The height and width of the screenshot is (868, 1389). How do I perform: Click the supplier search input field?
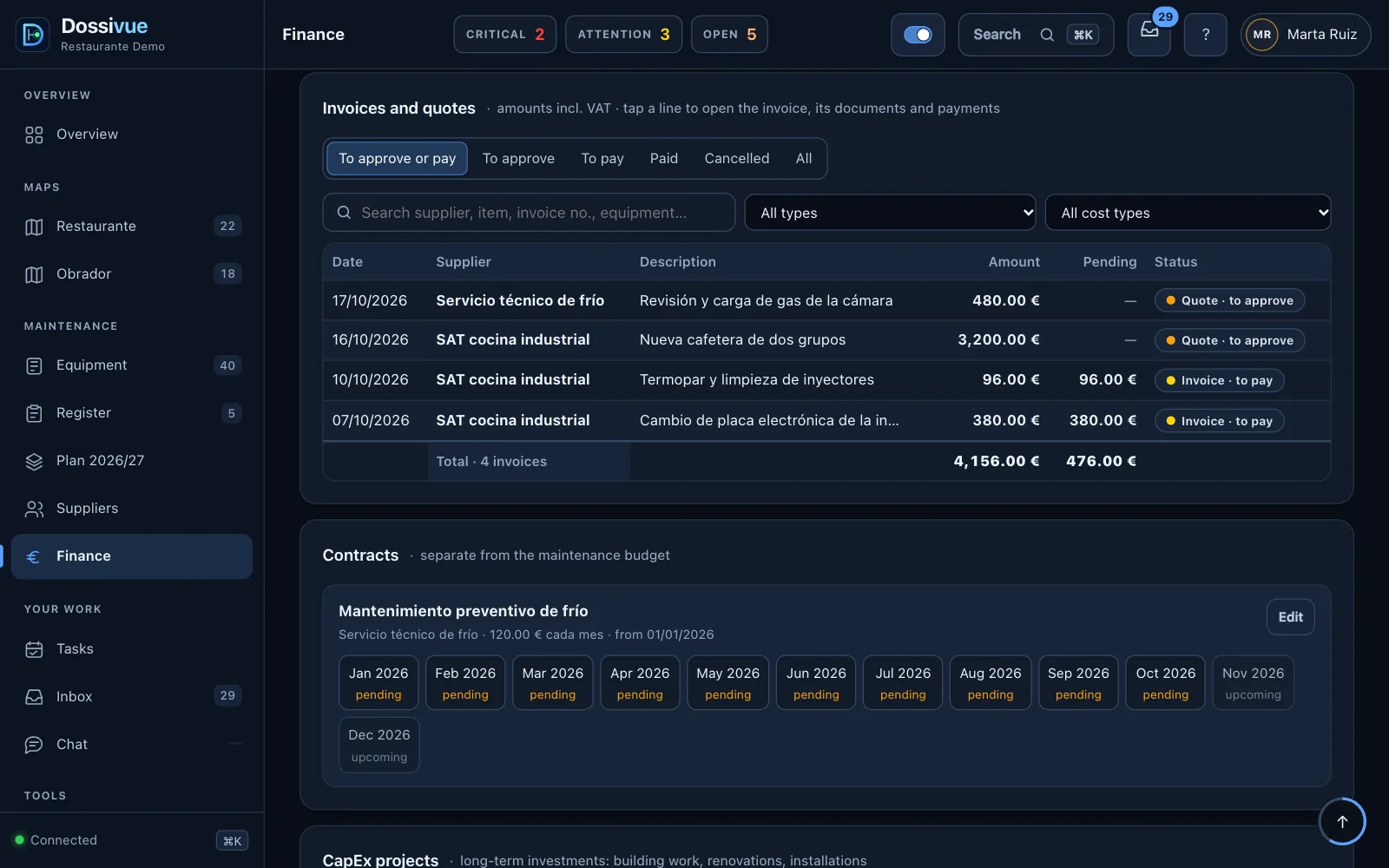point(529,213)
